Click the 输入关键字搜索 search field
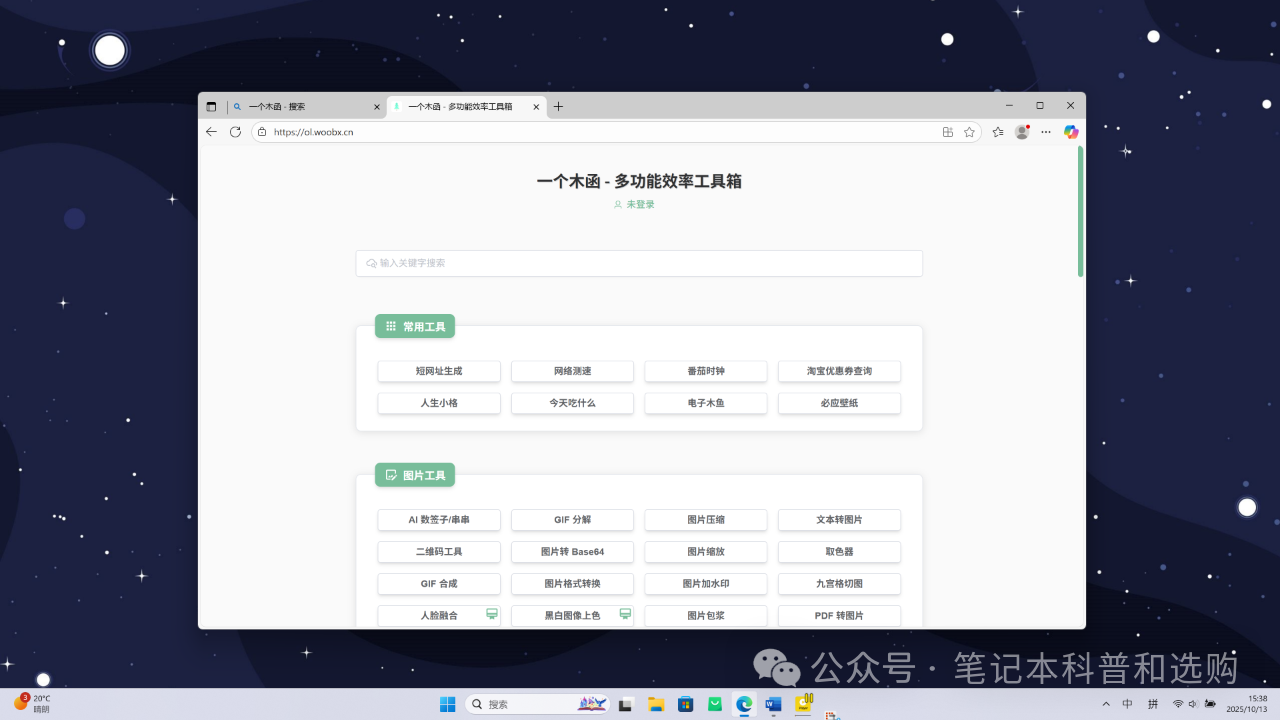 [x=639, y=263]
